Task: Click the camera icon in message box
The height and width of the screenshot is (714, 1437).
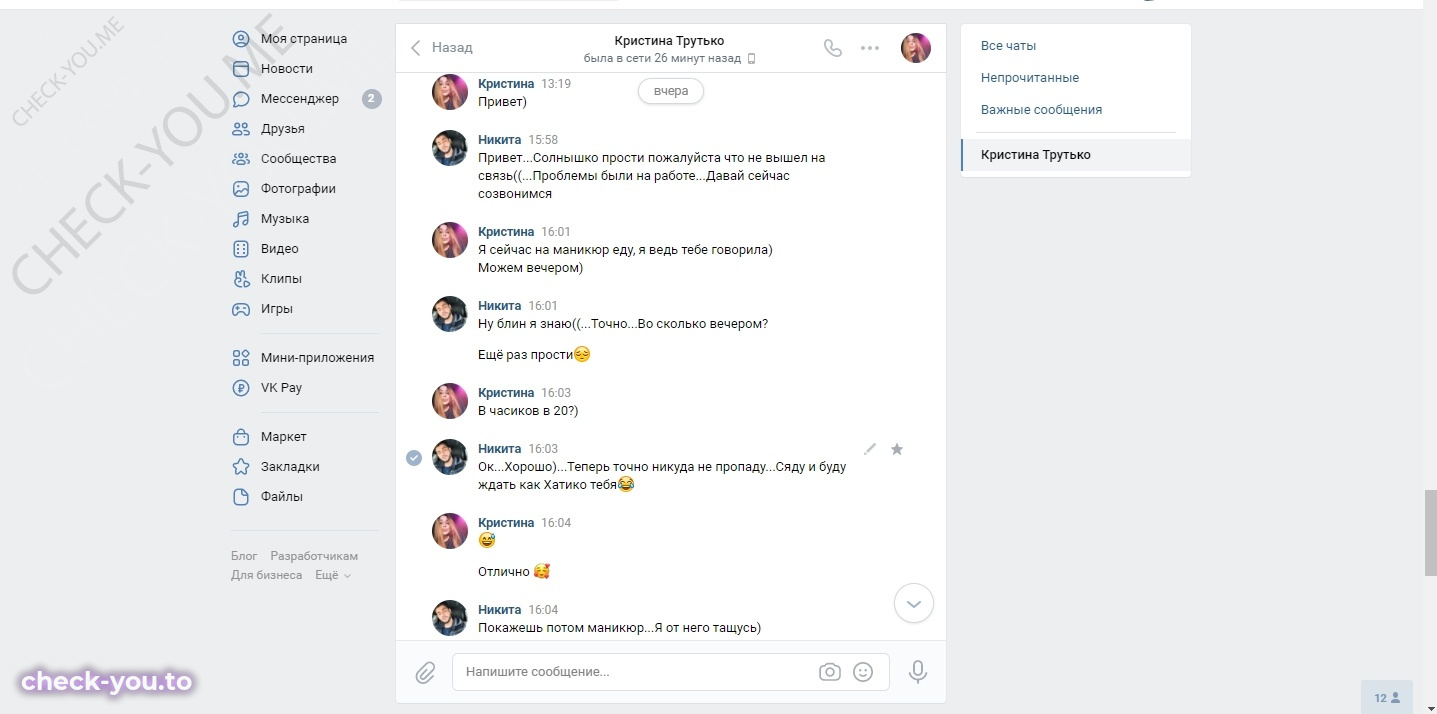Action: (x=830, y=672)
